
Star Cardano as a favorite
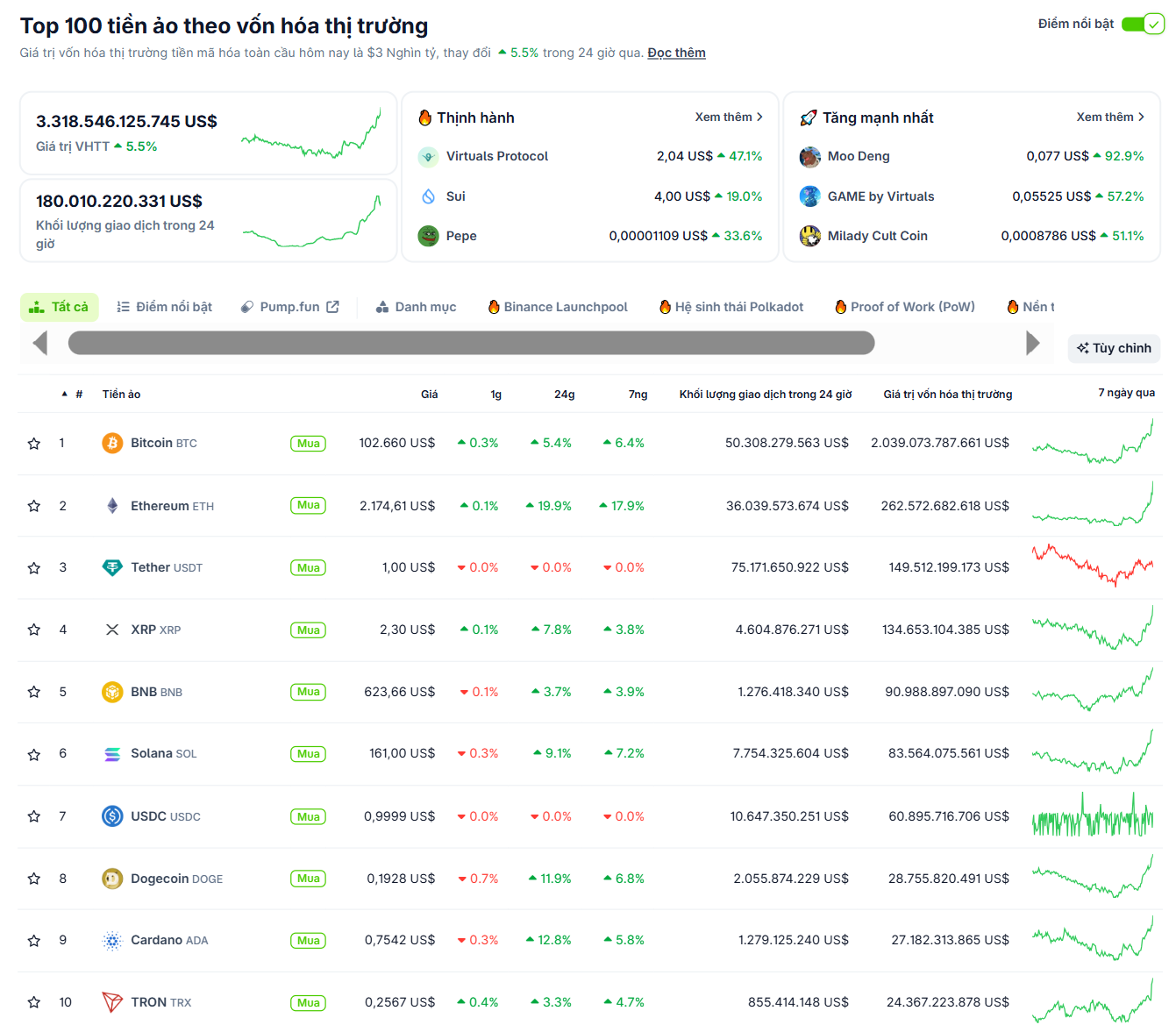point(34,941)
